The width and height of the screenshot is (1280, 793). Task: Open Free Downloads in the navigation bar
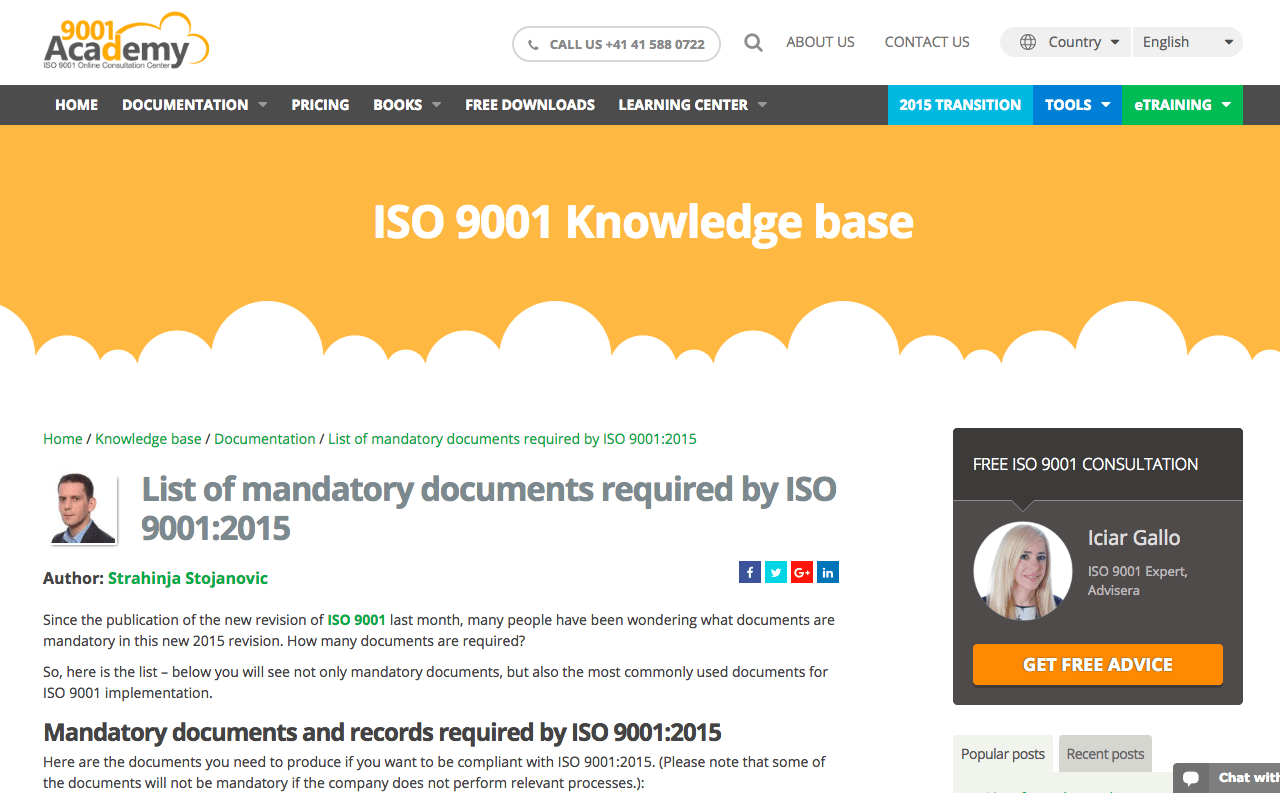pos(530,105)
